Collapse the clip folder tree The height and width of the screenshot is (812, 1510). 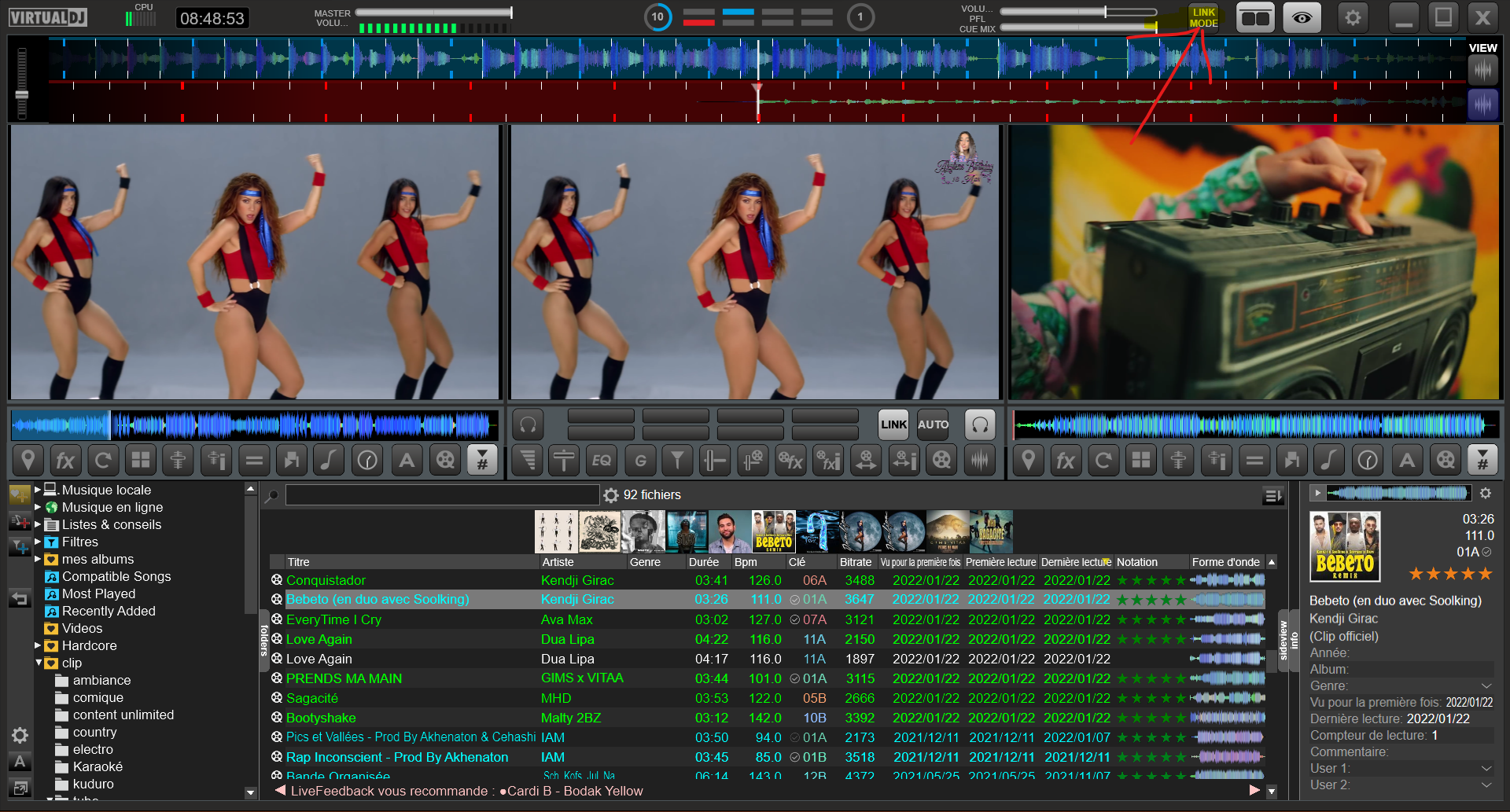[x=39, y=663]
